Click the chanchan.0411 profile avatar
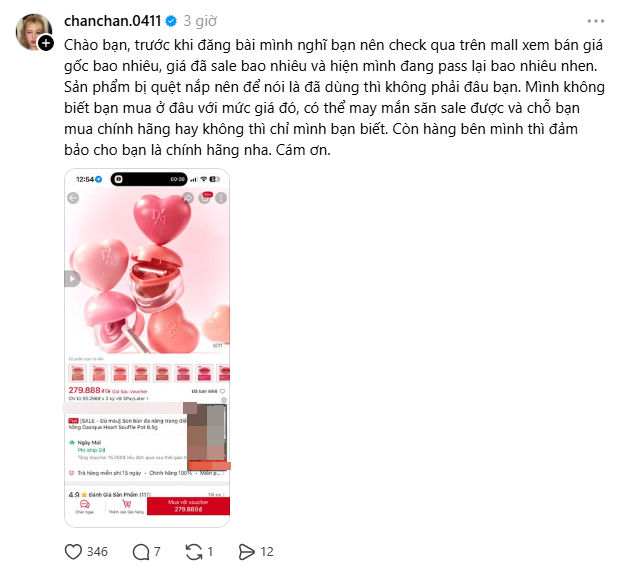Screen dimensions: 624x578 tap(33, 32)
